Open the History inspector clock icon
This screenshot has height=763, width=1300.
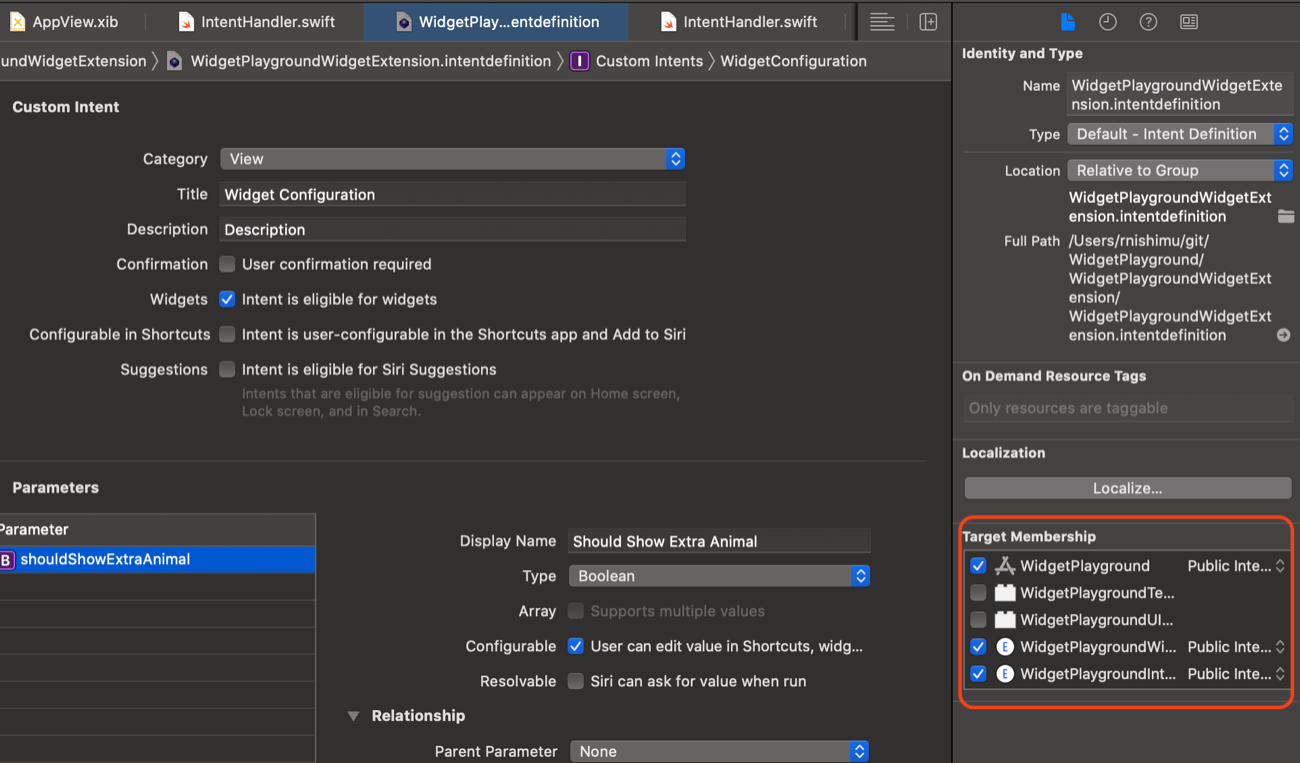click(x=1107, y=22)
